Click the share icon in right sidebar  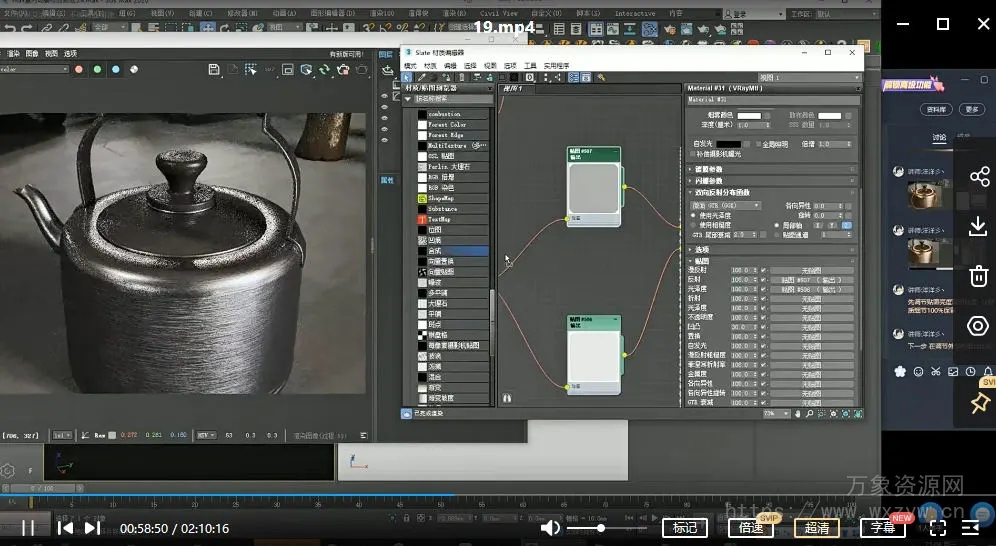(978, 178)
